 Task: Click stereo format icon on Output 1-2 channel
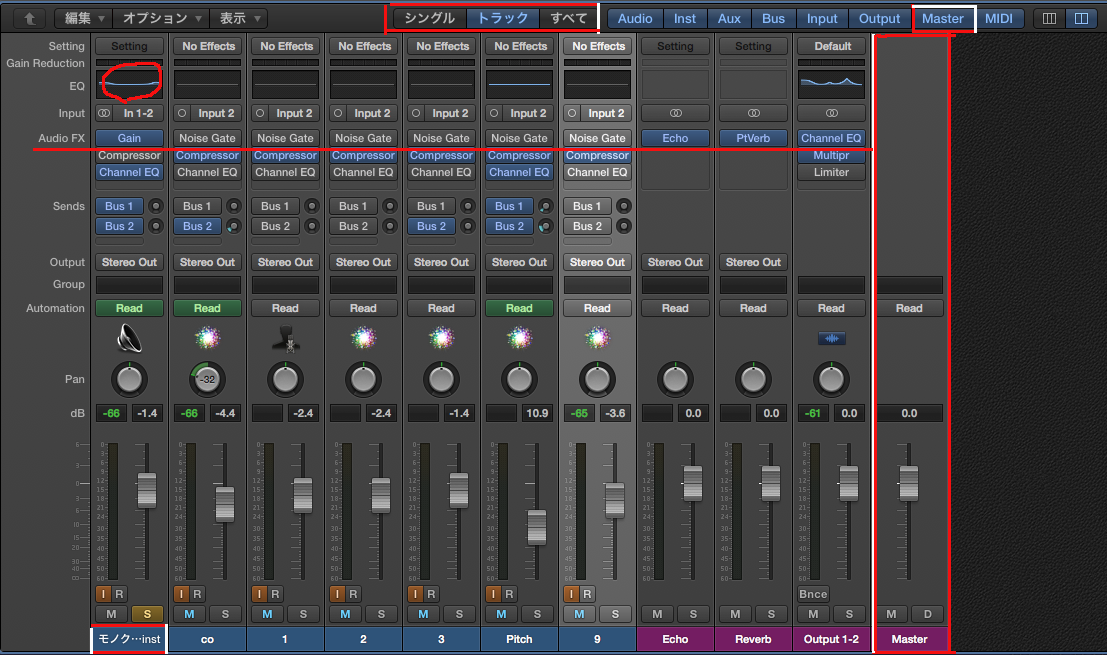[x=832, y=113]
